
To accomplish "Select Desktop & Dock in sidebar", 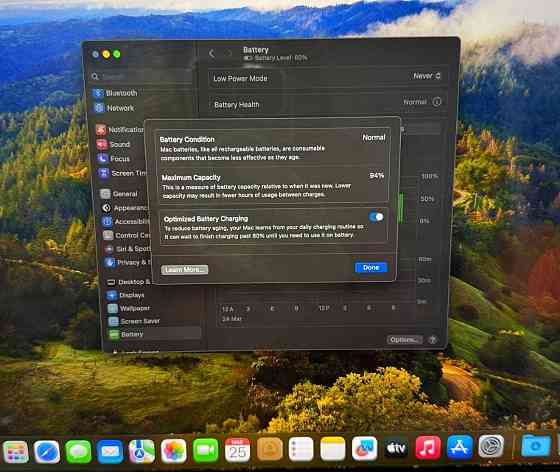I will 129,282.
